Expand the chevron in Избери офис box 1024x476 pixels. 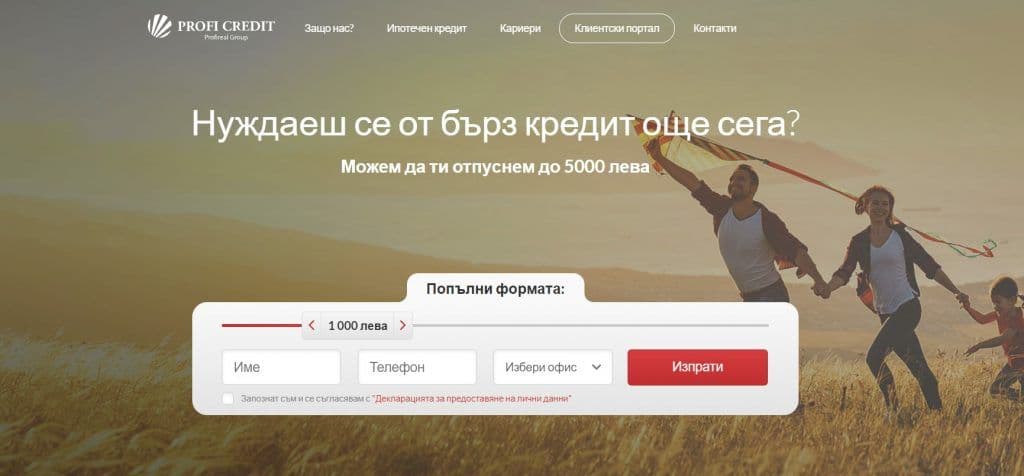pos(596,367)
